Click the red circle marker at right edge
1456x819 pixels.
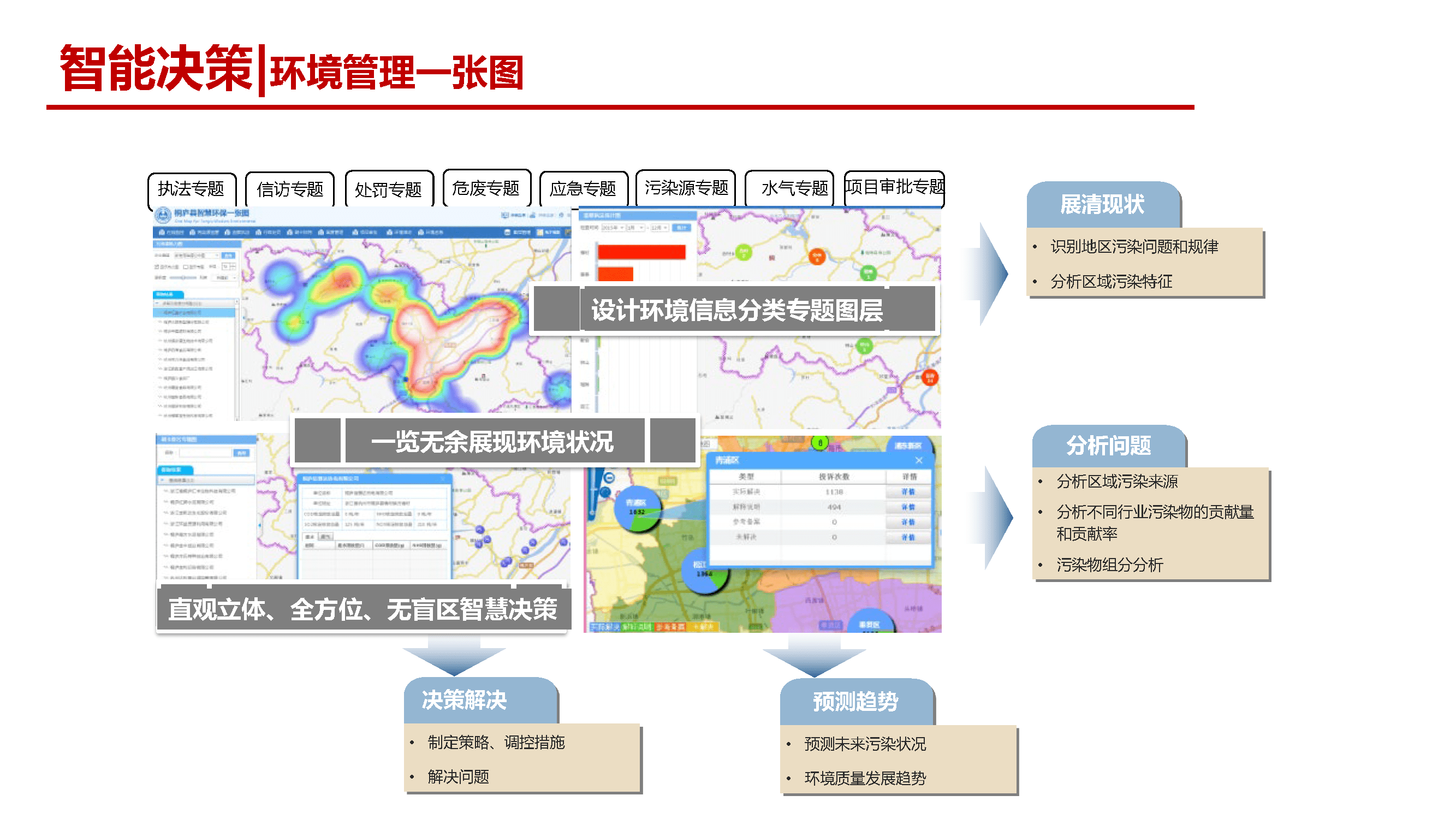click(929, 377)
